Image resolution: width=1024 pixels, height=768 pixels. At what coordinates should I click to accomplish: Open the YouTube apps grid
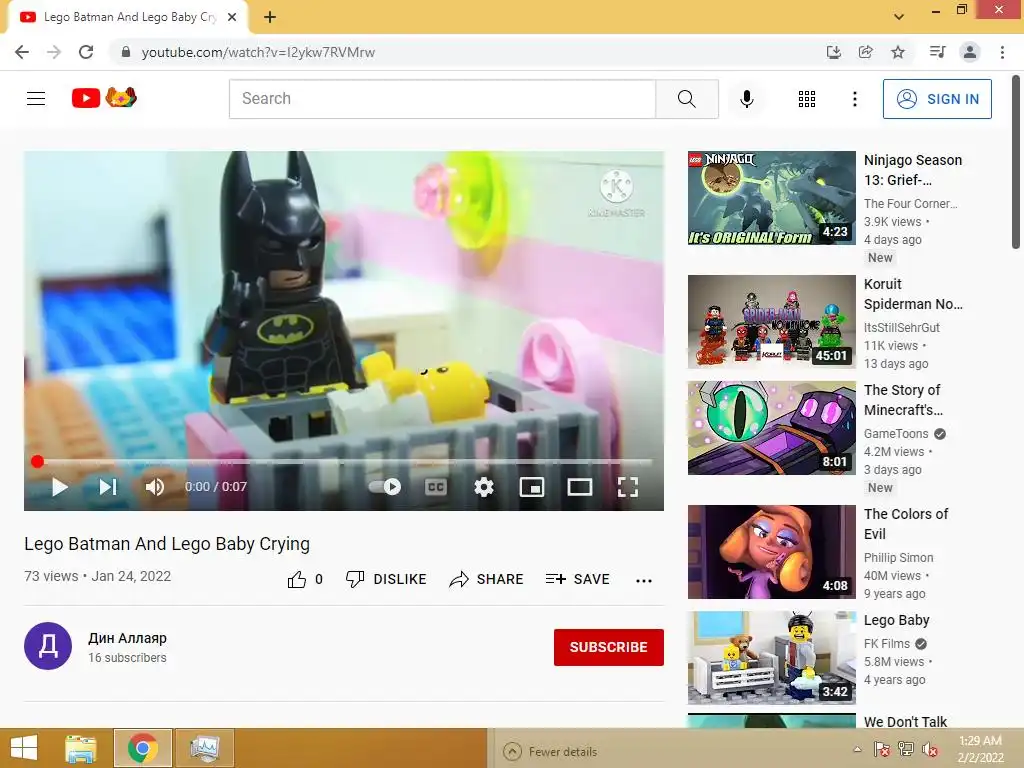click(807, 99)
